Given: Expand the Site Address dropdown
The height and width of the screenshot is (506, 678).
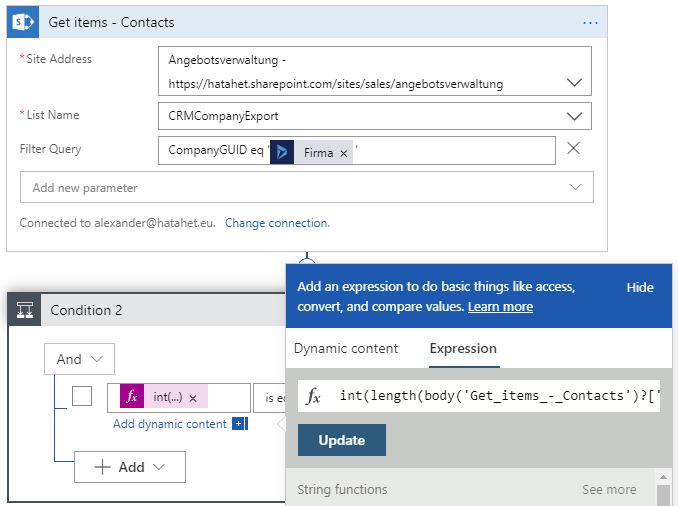Looking at the screenshot, I should [574, 82].
